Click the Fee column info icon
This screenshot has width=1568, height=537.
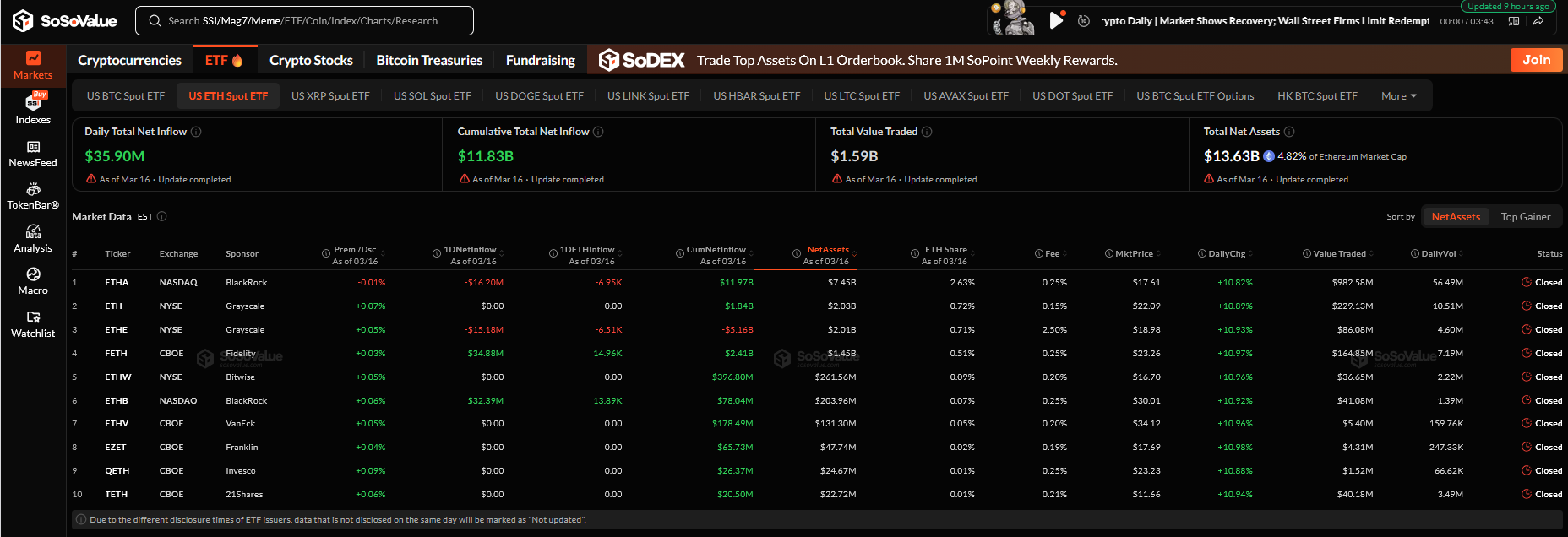[x=1039, y=253]
